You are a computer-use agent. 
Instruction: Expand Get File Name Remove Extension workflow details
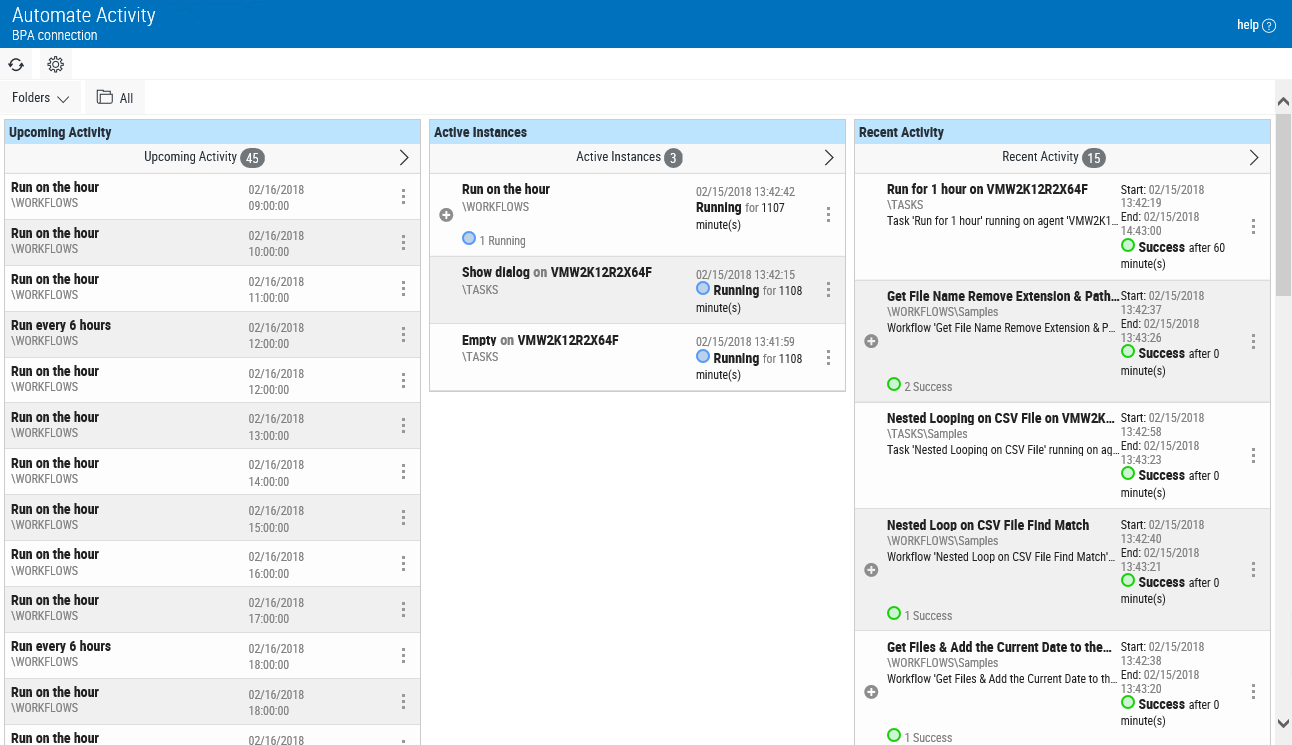(x=871, y=341)
